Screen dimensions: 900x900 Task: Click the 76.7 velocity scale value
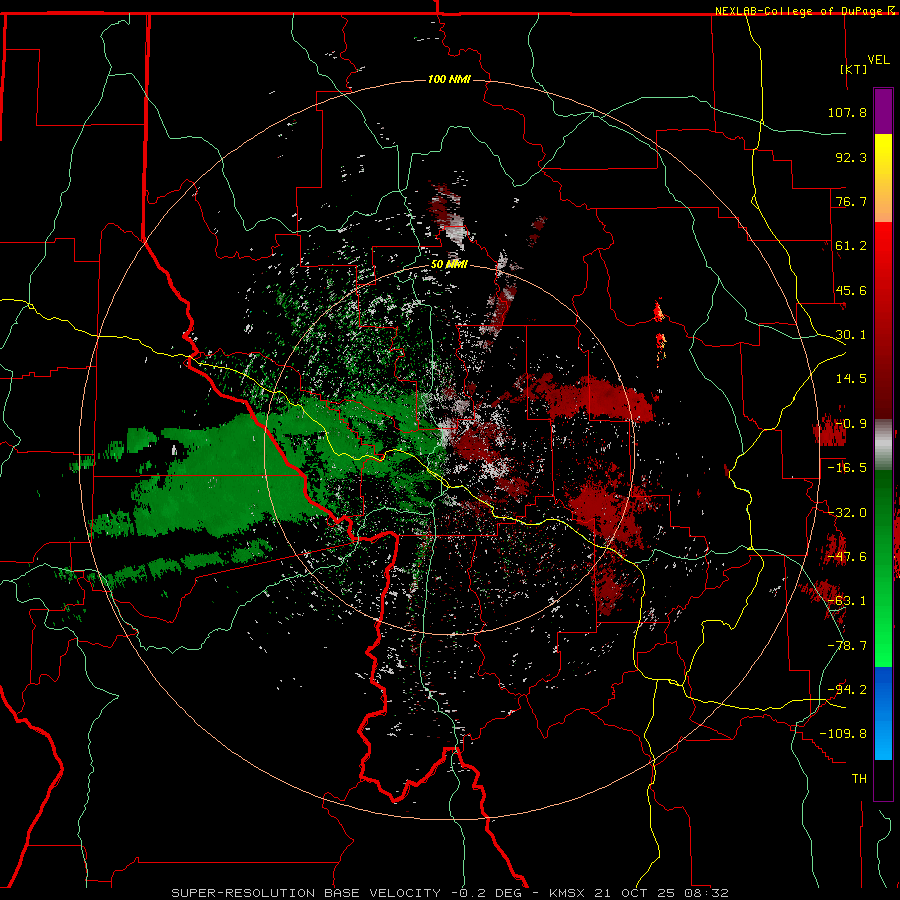tap(851, 201)
